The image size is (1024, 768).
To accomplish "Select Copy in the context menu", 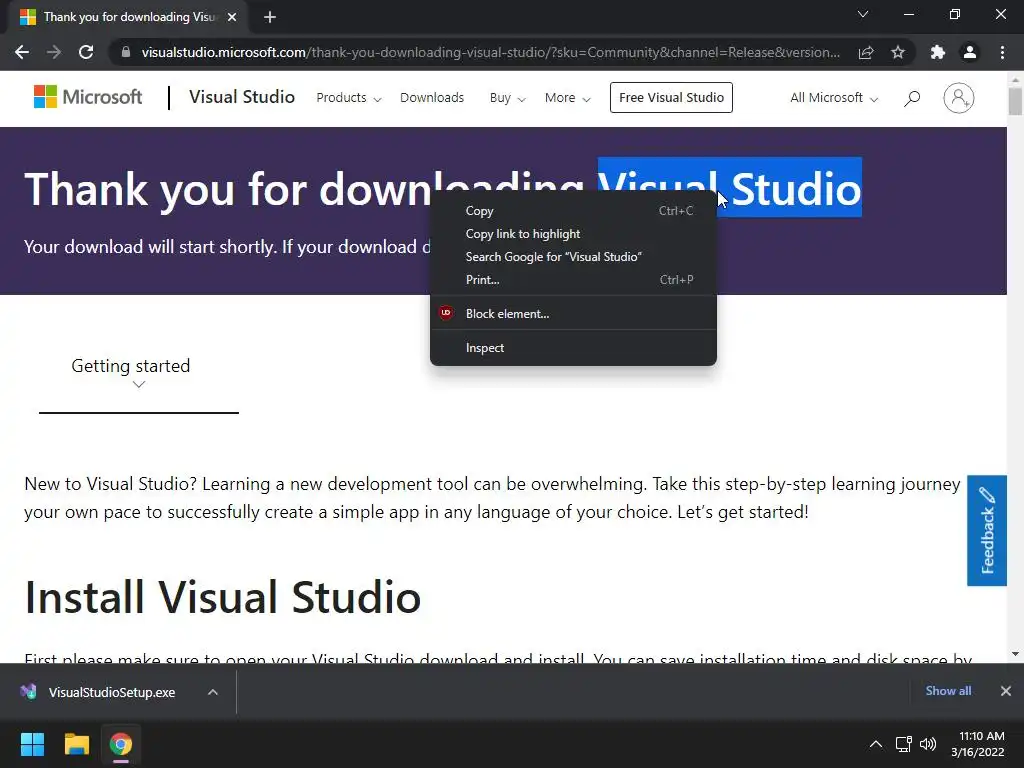I will 573,211.
